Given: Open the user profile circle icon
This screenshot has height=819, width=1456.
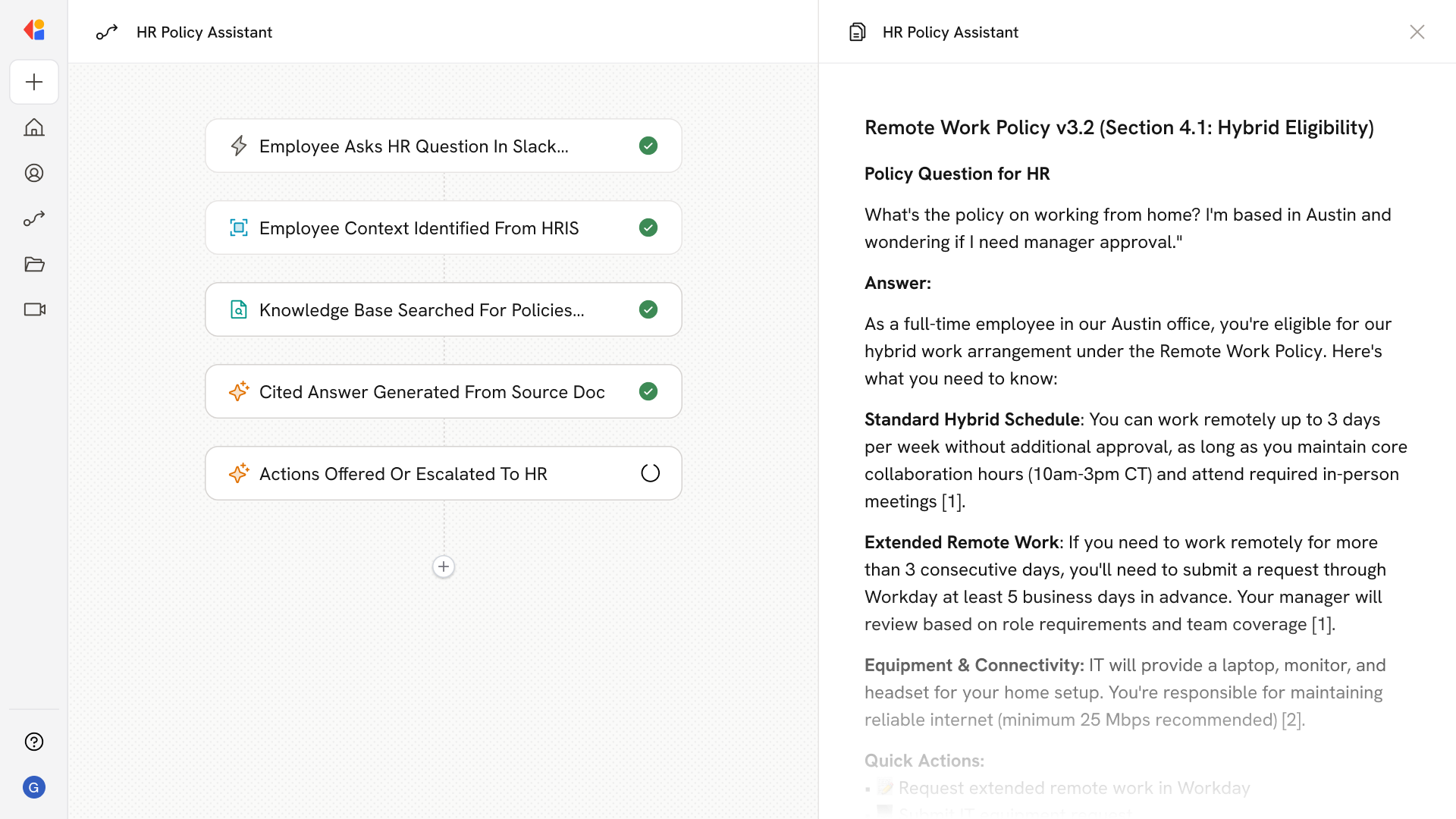Looking at the screenshot, I should (x=34, y=173).
